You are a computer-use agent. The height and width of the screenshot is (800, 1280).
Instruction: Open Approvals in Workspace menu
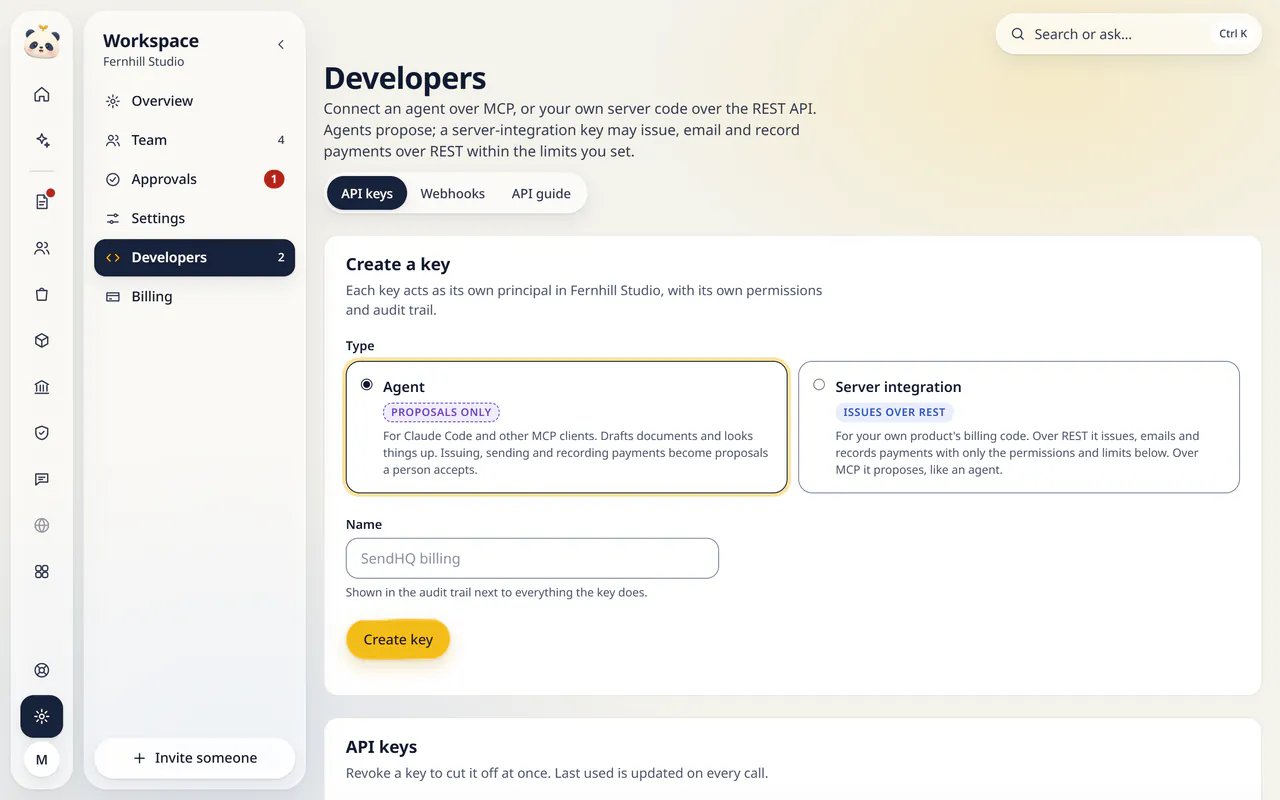pyautogui.click(x=194, y=179)
